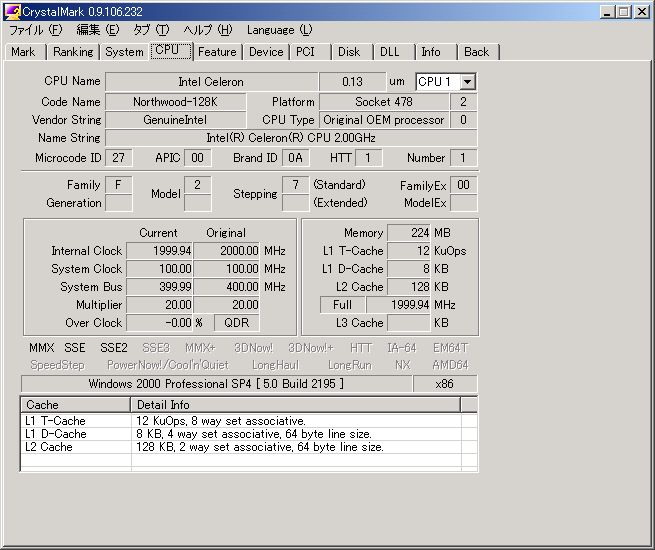Click the Full cache speed field
The width and height of the screenshot is (655, 550).
343,305
